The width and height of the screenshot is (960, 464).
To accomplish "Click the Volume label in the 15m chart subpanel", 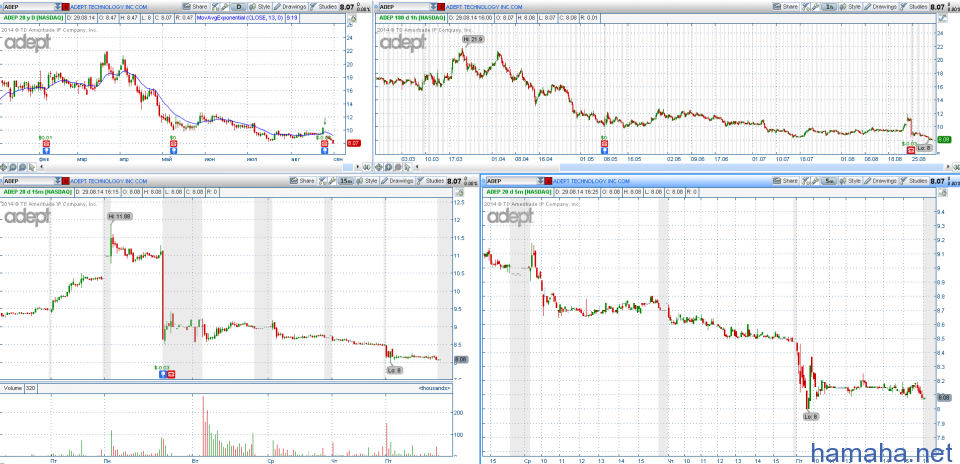I will [x=12, y=388].
